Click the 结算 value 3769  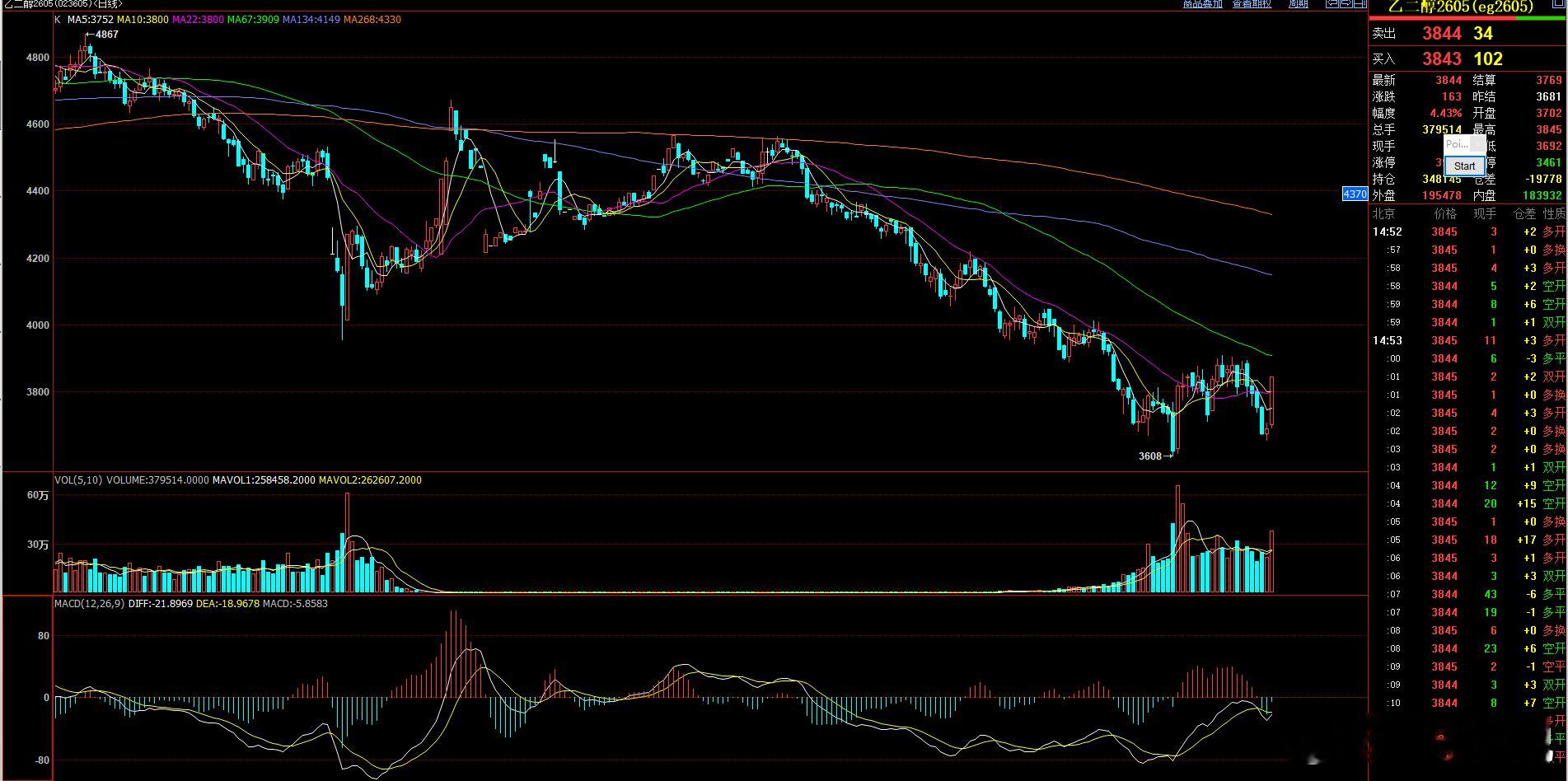coord(1549,80)
